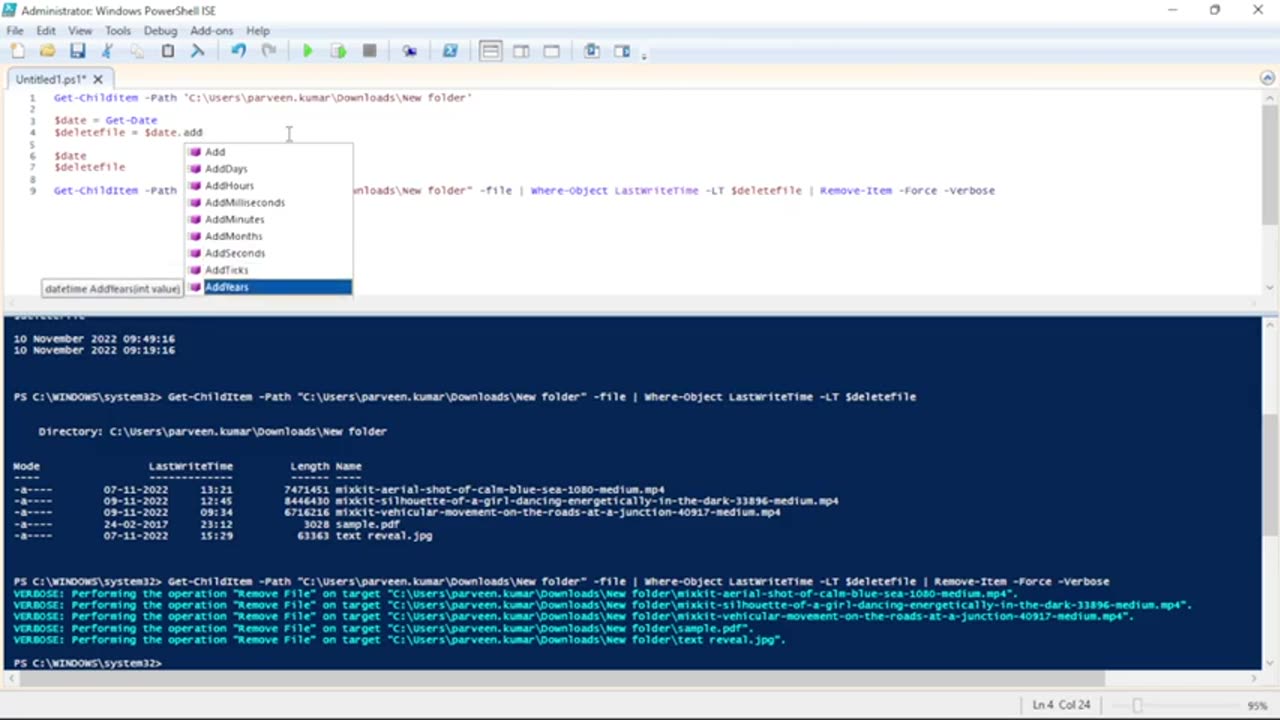Screen dimensions: 1280x720
Task: Undo the last edit
Action: tap(238, 51)
